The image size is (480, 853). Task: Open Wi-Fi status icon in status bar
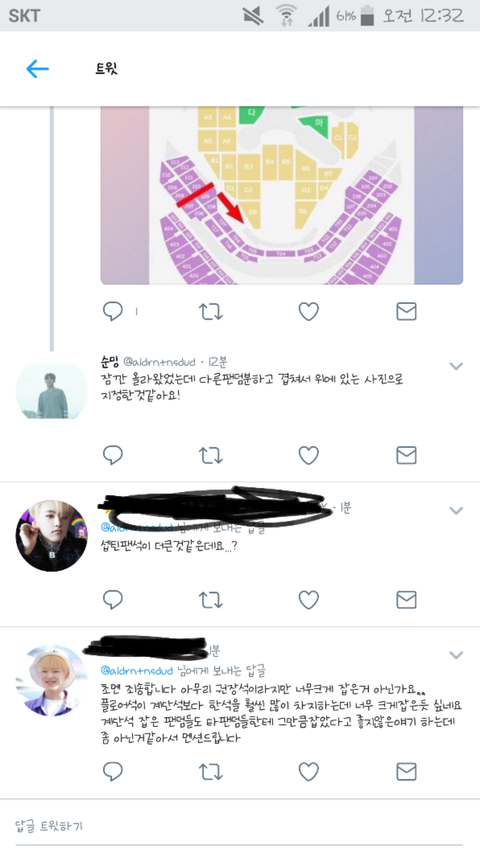(286, 15)
